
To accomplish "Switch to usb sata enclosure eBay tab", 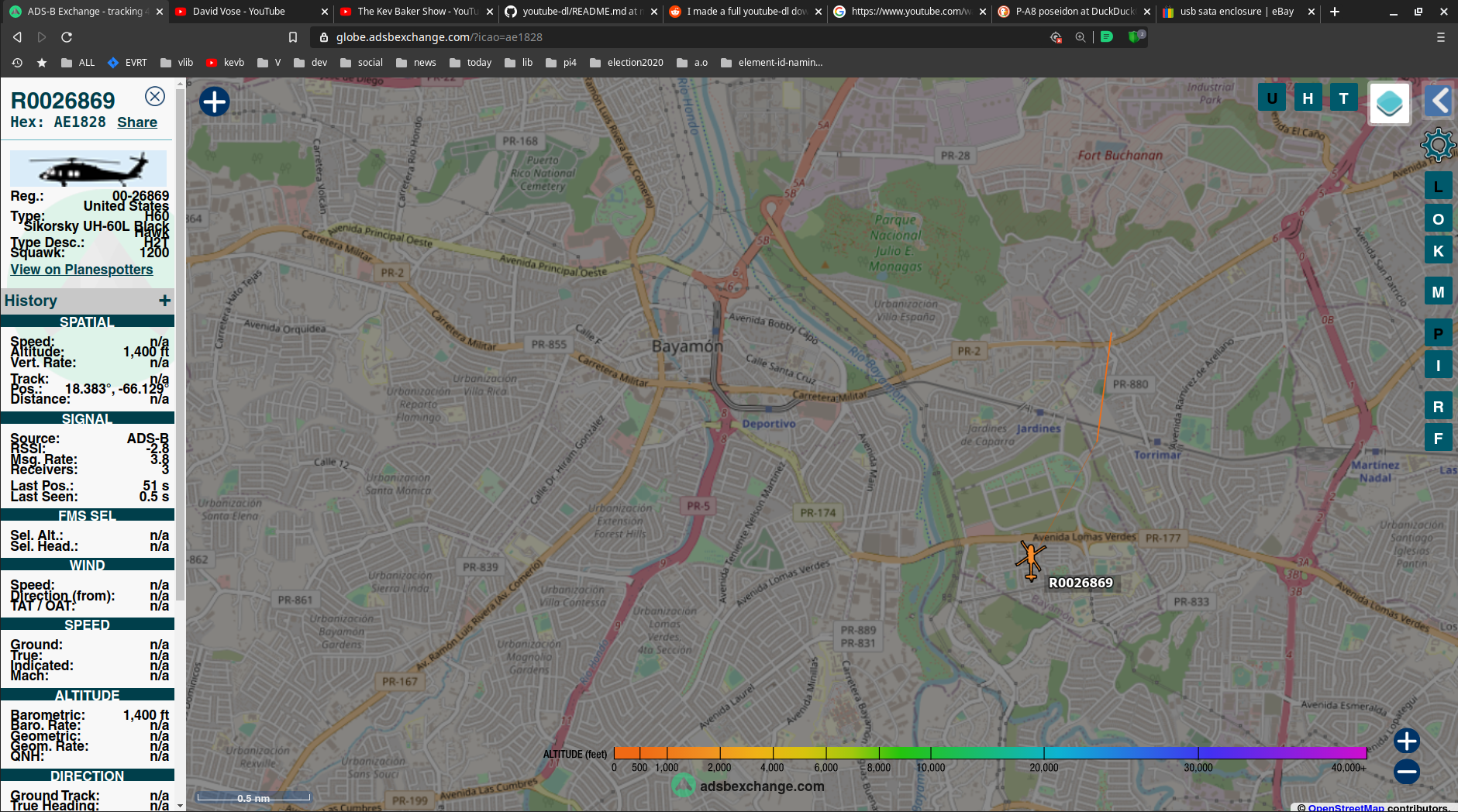I will pos(1239,12).
